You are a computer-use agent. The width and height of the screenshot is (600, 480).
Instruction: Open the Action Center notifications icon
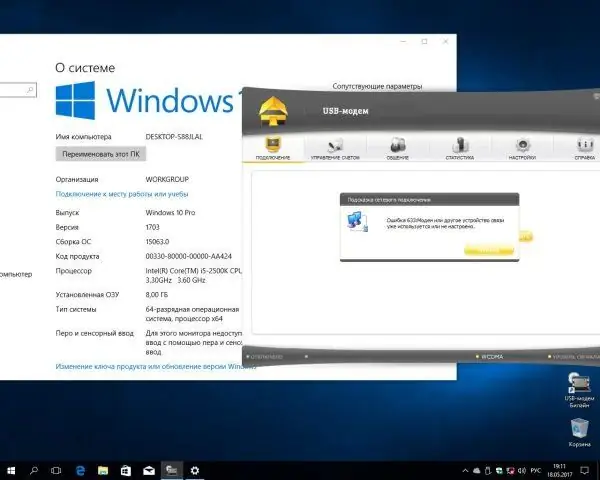point(585,470)
